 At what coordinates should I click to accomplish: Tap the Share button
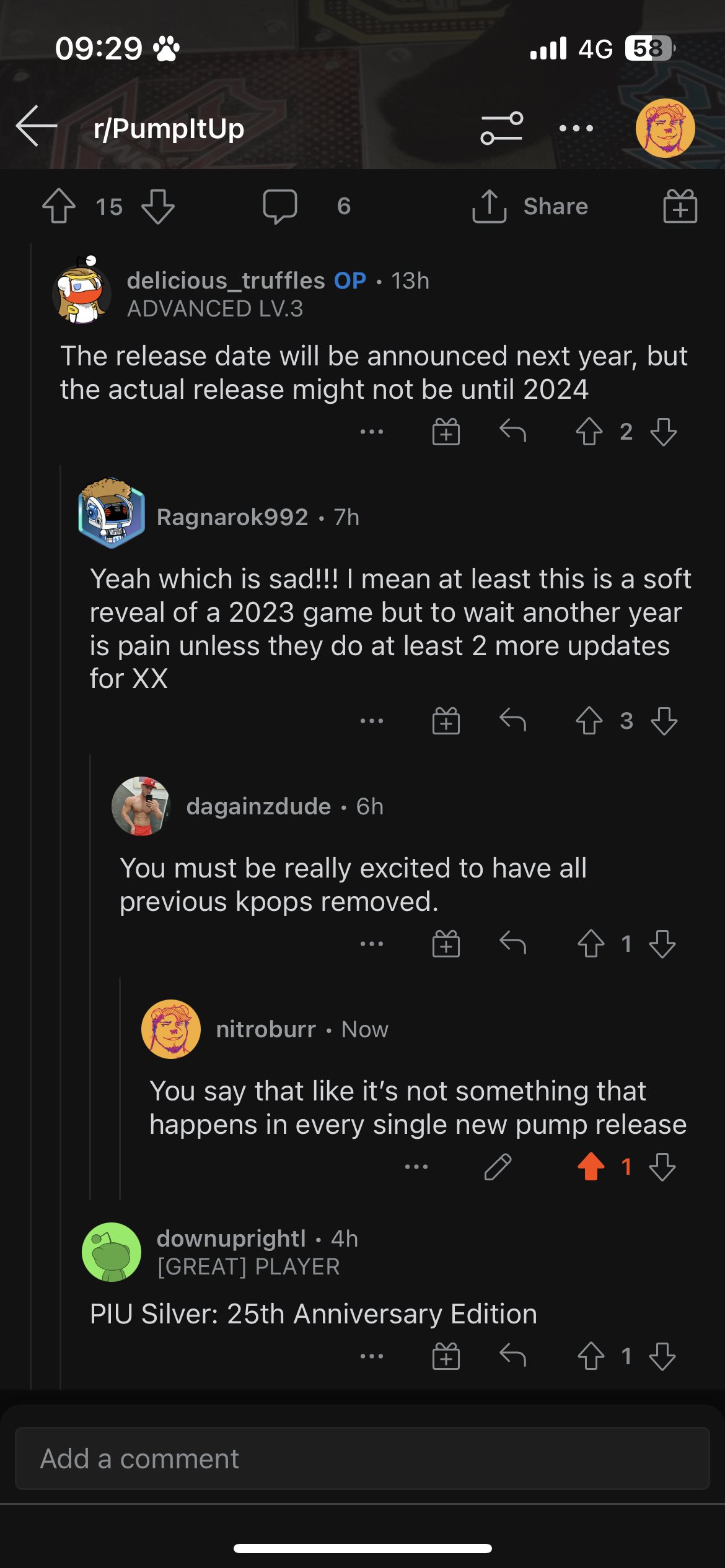[530, 206]
